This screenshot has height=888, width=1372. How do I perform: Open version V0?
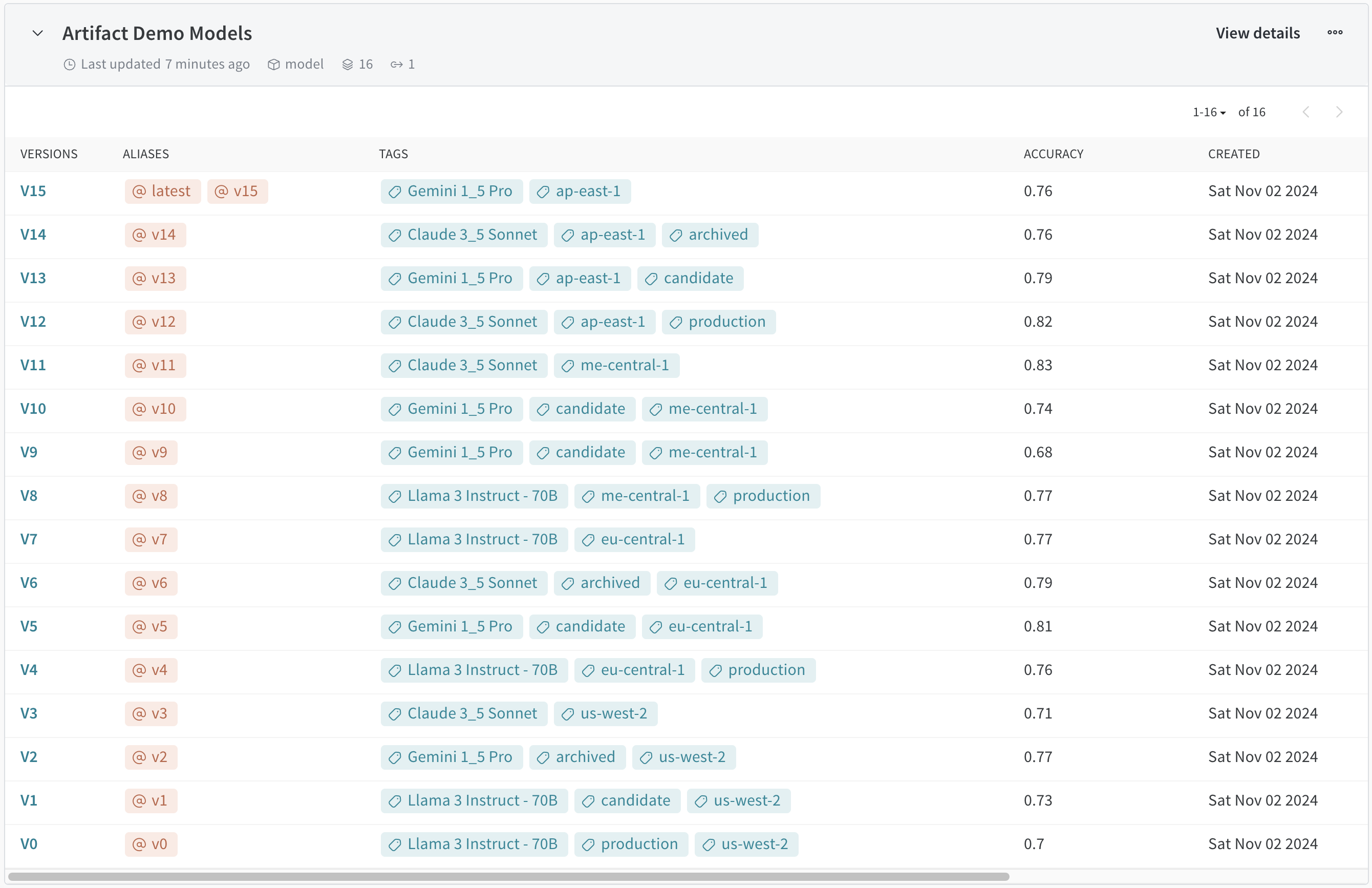(x=29, y=844)
